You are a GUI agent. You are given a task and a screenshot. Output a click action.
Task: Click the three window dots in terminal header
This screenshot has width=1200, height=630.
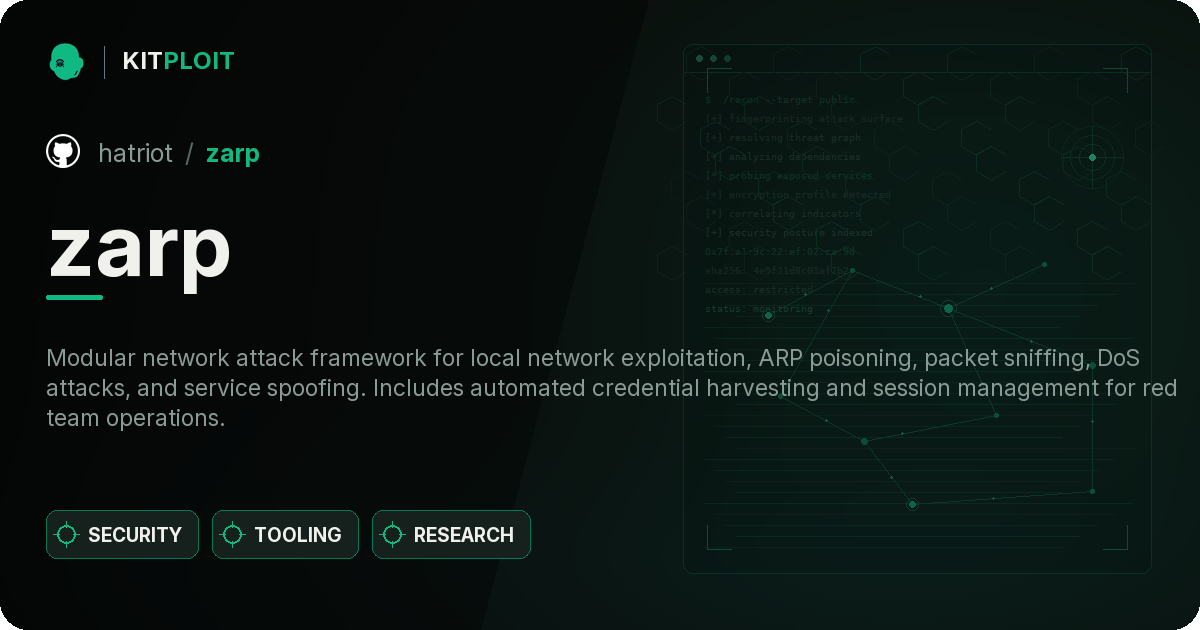click(713, 59)
